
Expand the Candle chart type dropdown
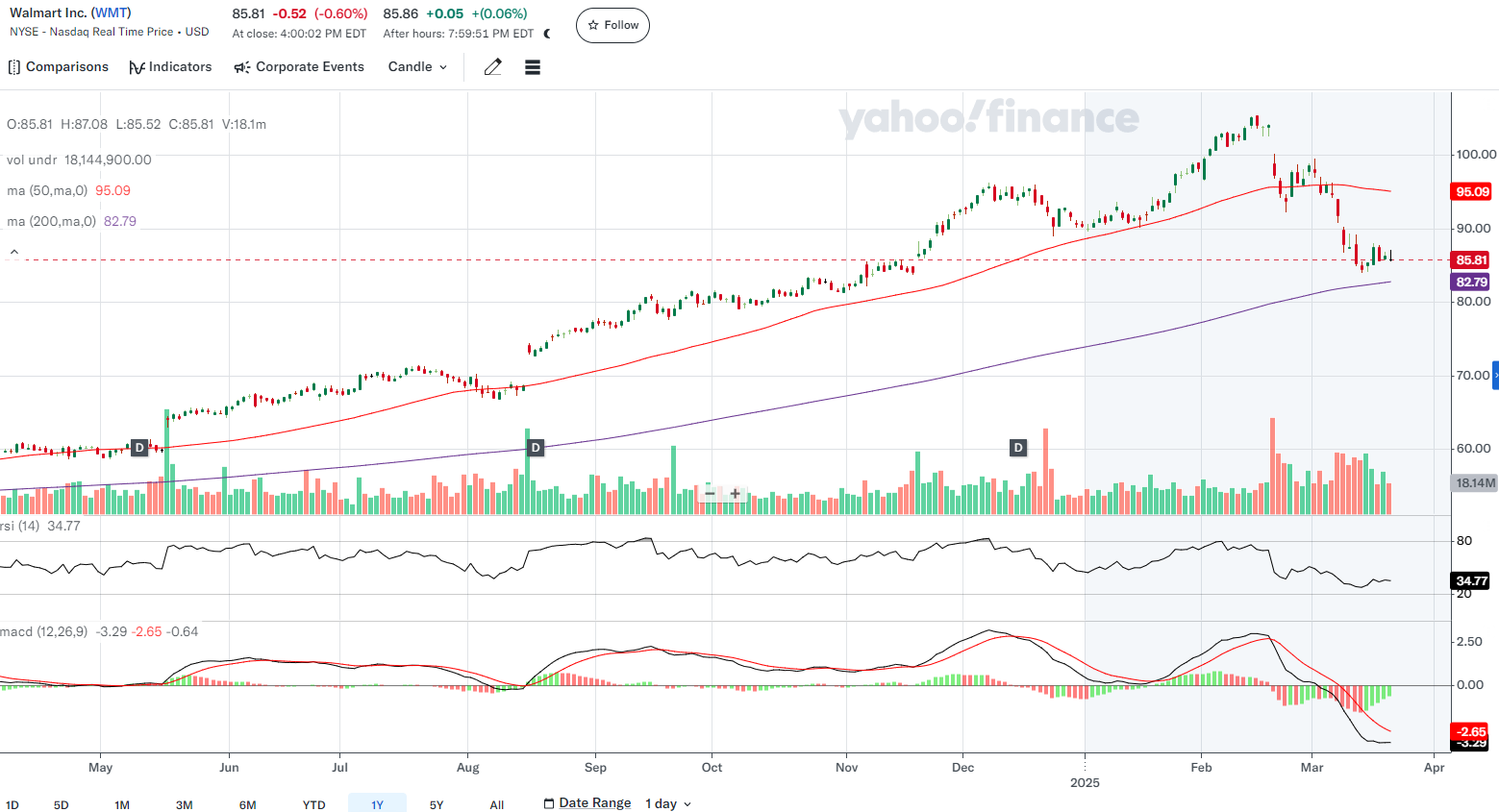[417, 67]
